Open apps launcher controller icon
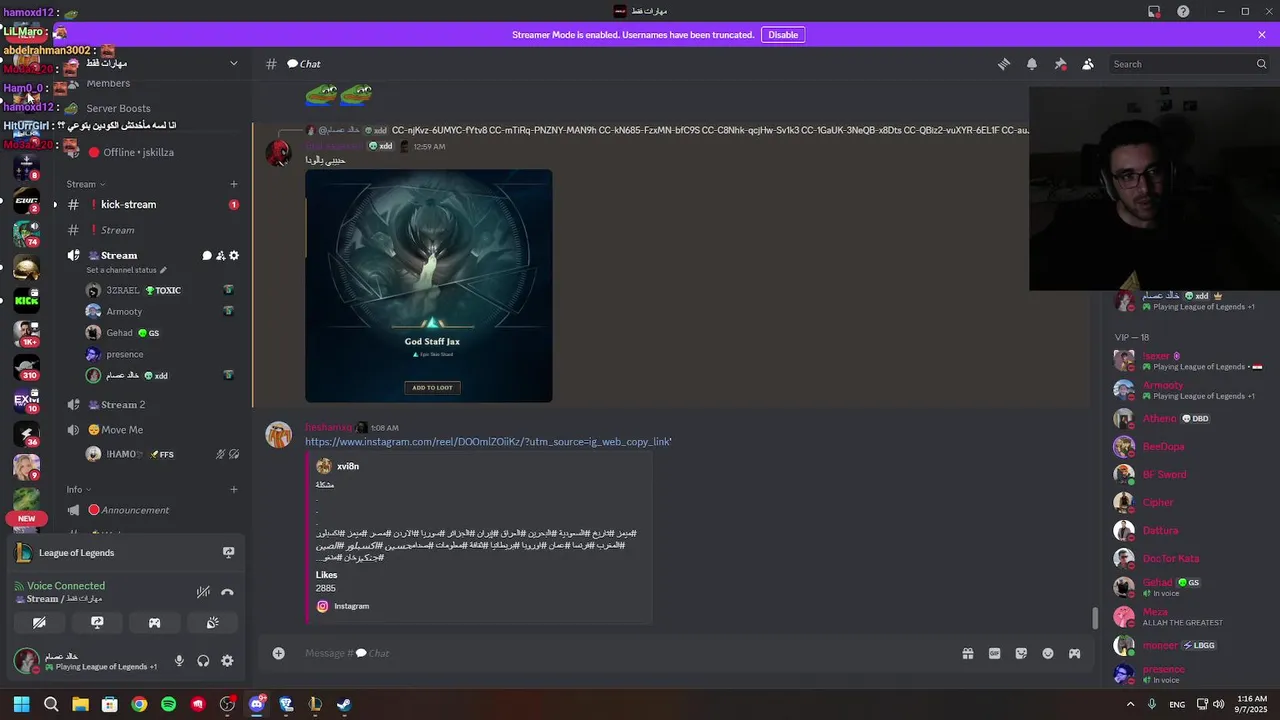1280x720 pixels. click(x=1074, y=654)
